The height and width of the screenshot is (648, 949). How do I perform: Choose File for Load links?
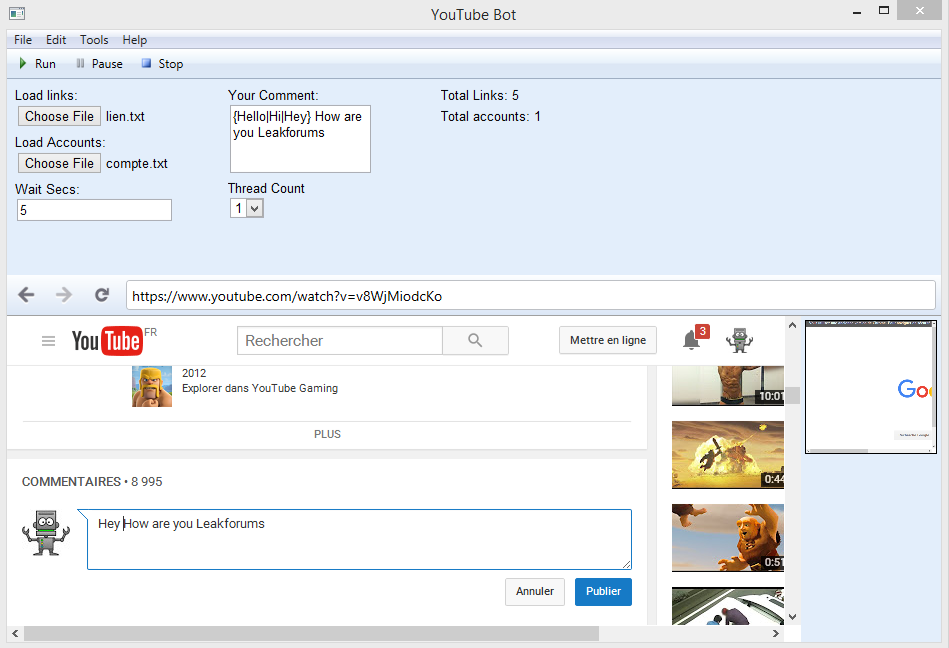(59, 116)
